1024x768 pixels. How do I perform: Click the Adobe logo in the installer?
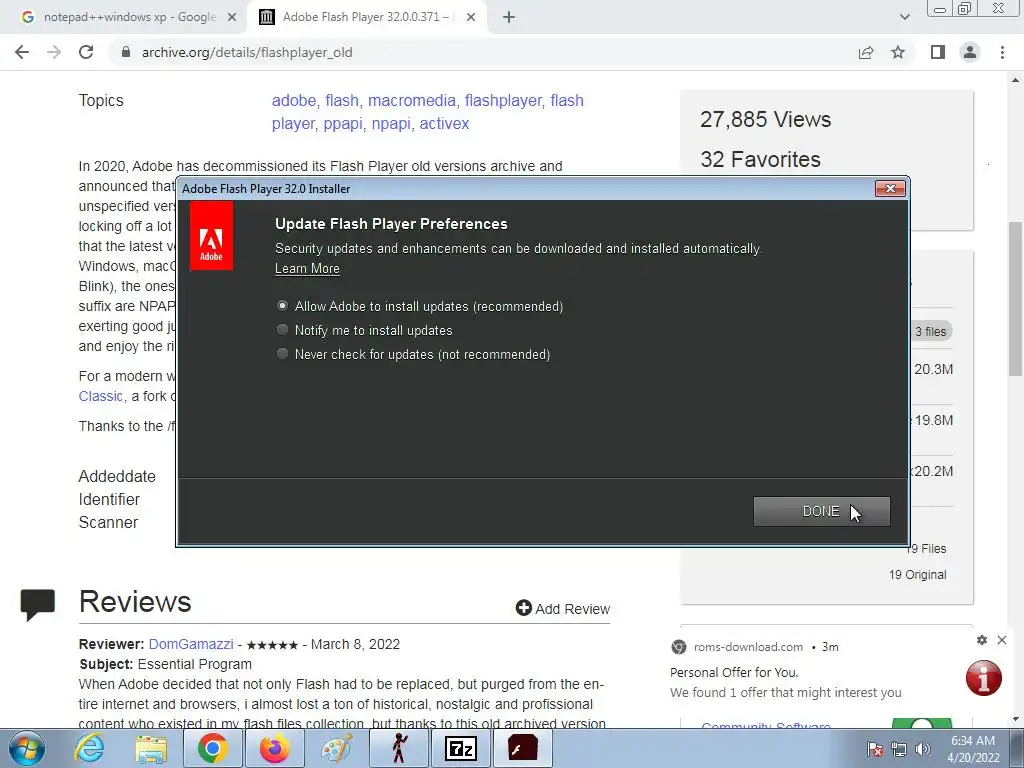(211, 236)
